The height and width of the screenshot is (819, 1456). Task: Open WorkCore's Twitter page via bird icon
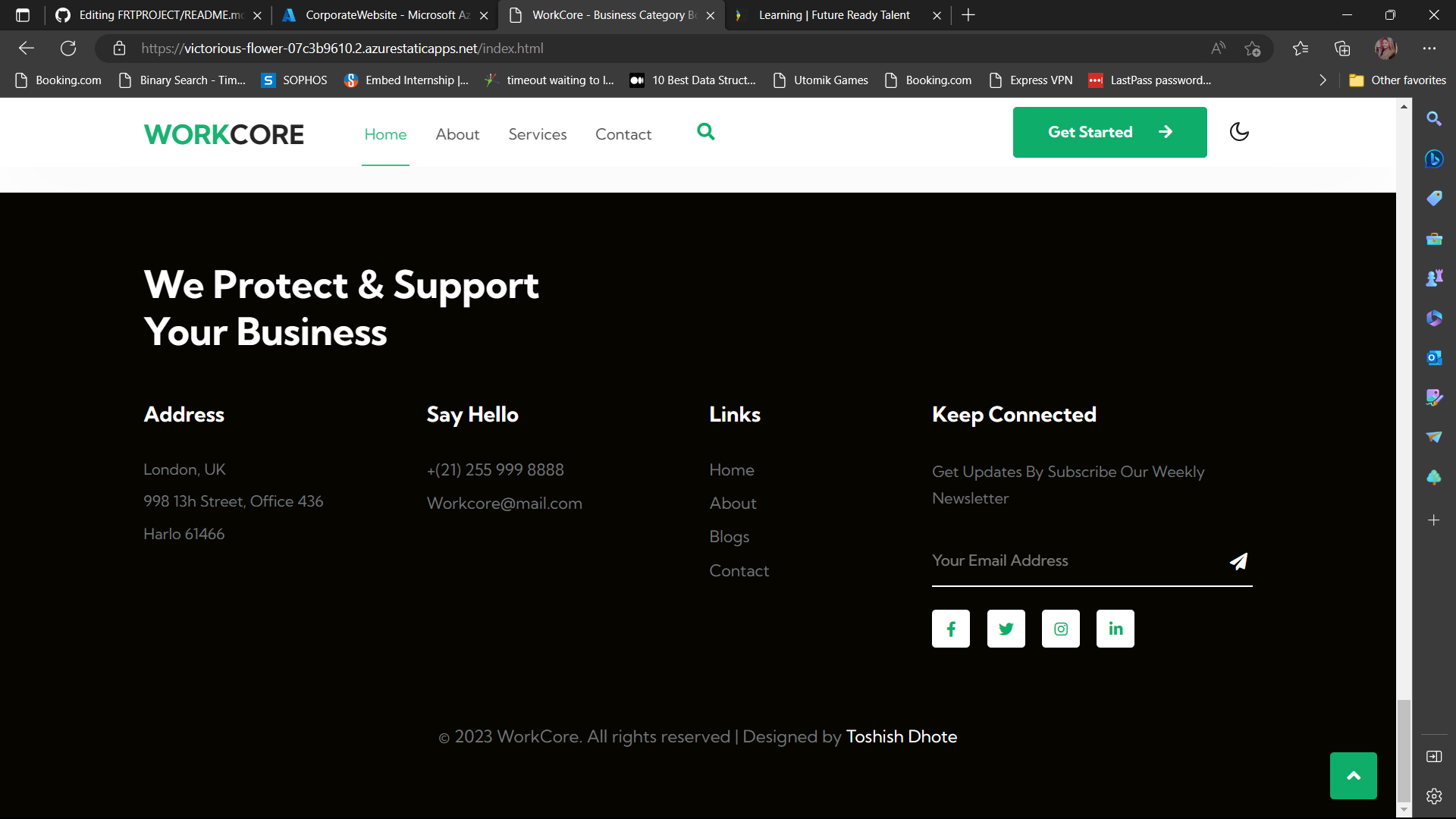[1006, 629]
